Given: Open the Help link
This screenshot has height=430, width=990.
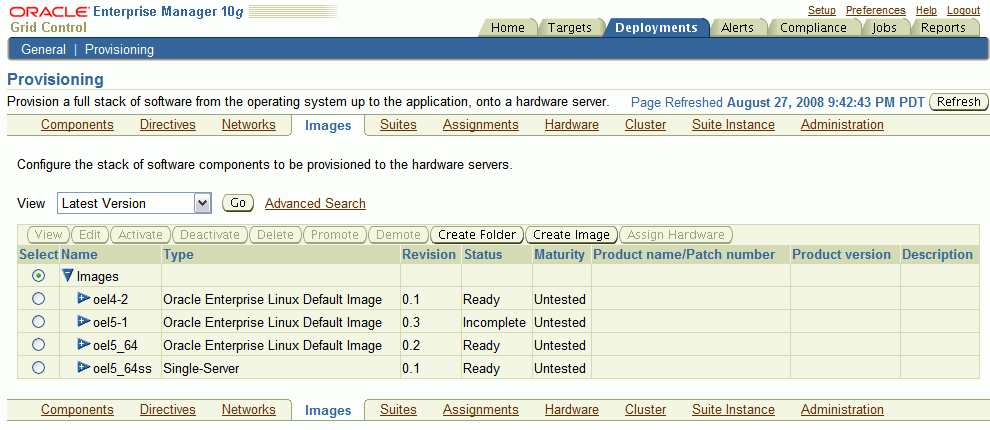Looking at the screenshot, I should pos(926,11).
